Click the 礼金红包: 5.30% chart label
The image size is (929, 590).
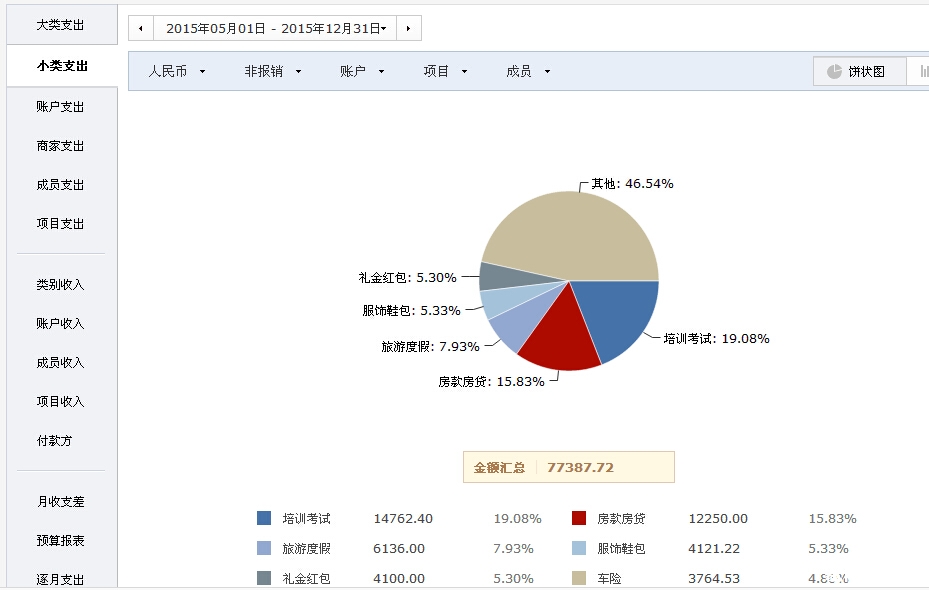click(x=407, y=278)
